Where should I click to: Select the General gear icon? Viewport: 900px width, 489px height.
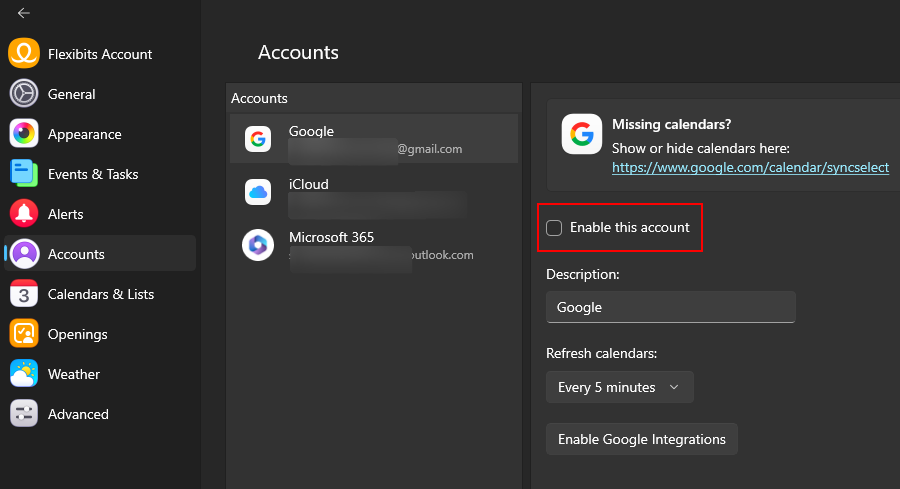coord(24,94)
